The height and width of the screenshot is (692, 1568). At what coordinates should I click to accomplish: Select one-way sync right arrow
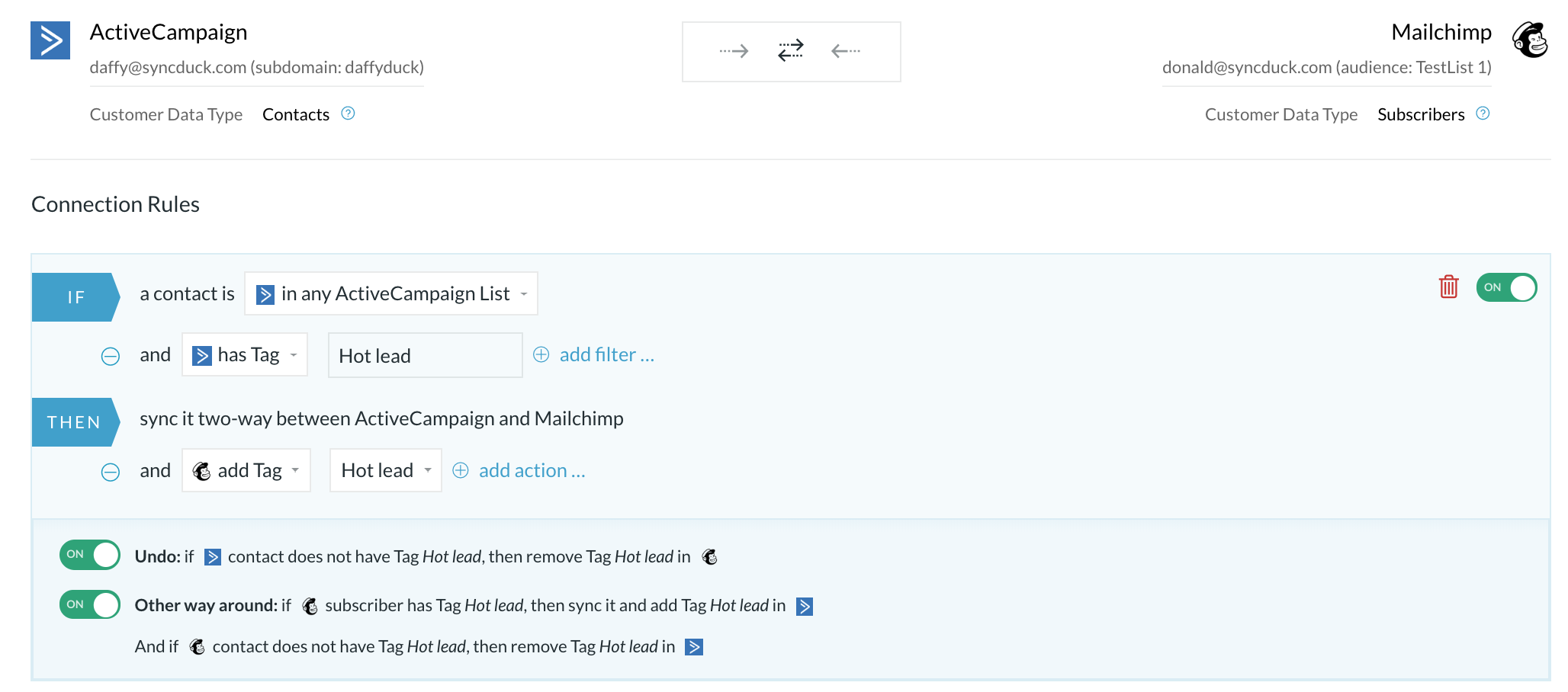(734, 51)
